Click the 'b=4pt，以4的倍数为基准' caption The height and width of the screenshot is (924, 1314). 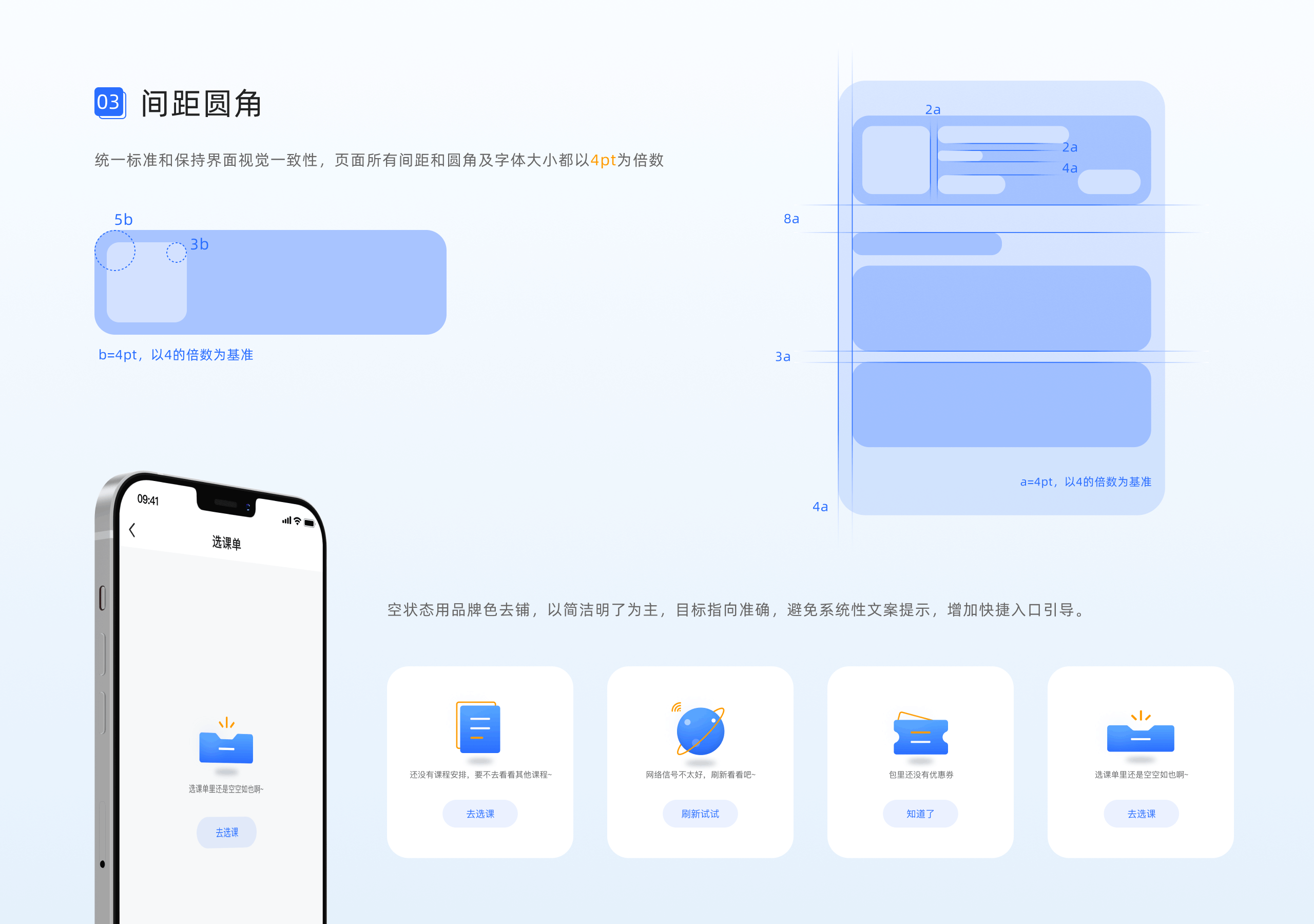176,355
